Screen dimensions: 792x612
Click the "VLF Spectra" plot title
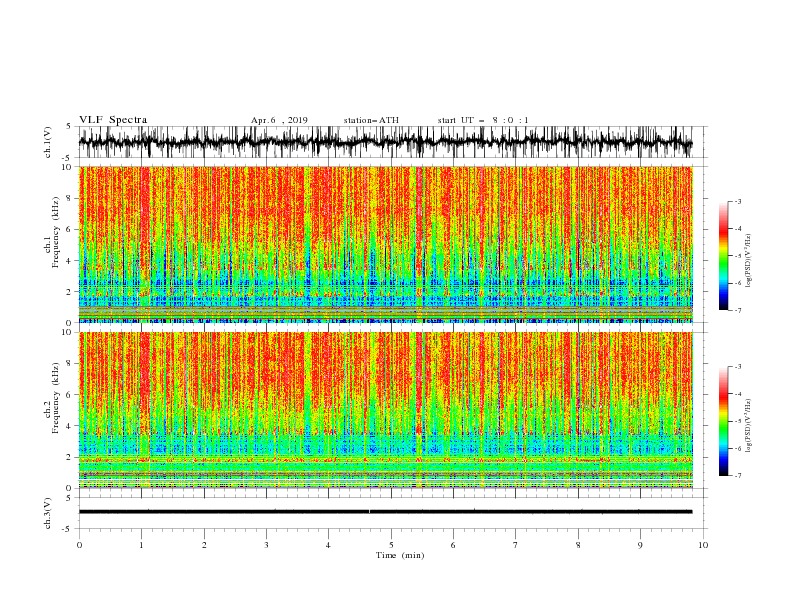(113, 120)
